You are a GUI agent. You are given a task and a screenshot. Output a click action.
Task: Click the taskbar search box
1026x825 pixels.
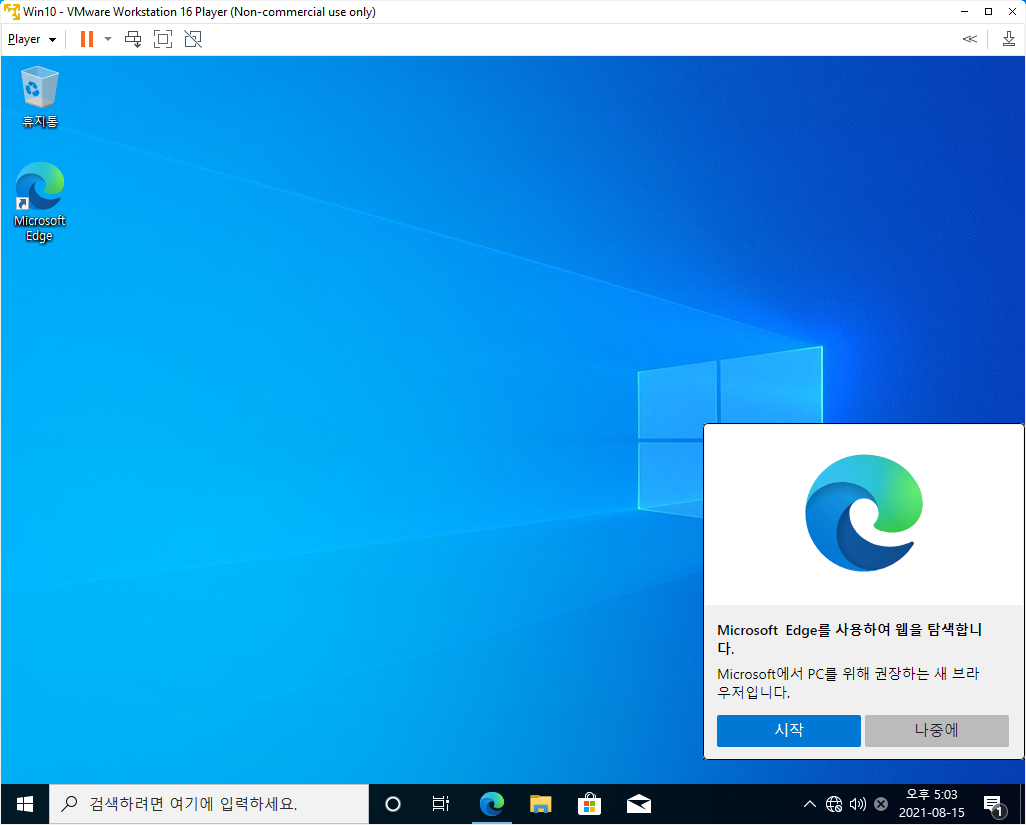pyautogui.click(x=209, y=804)
